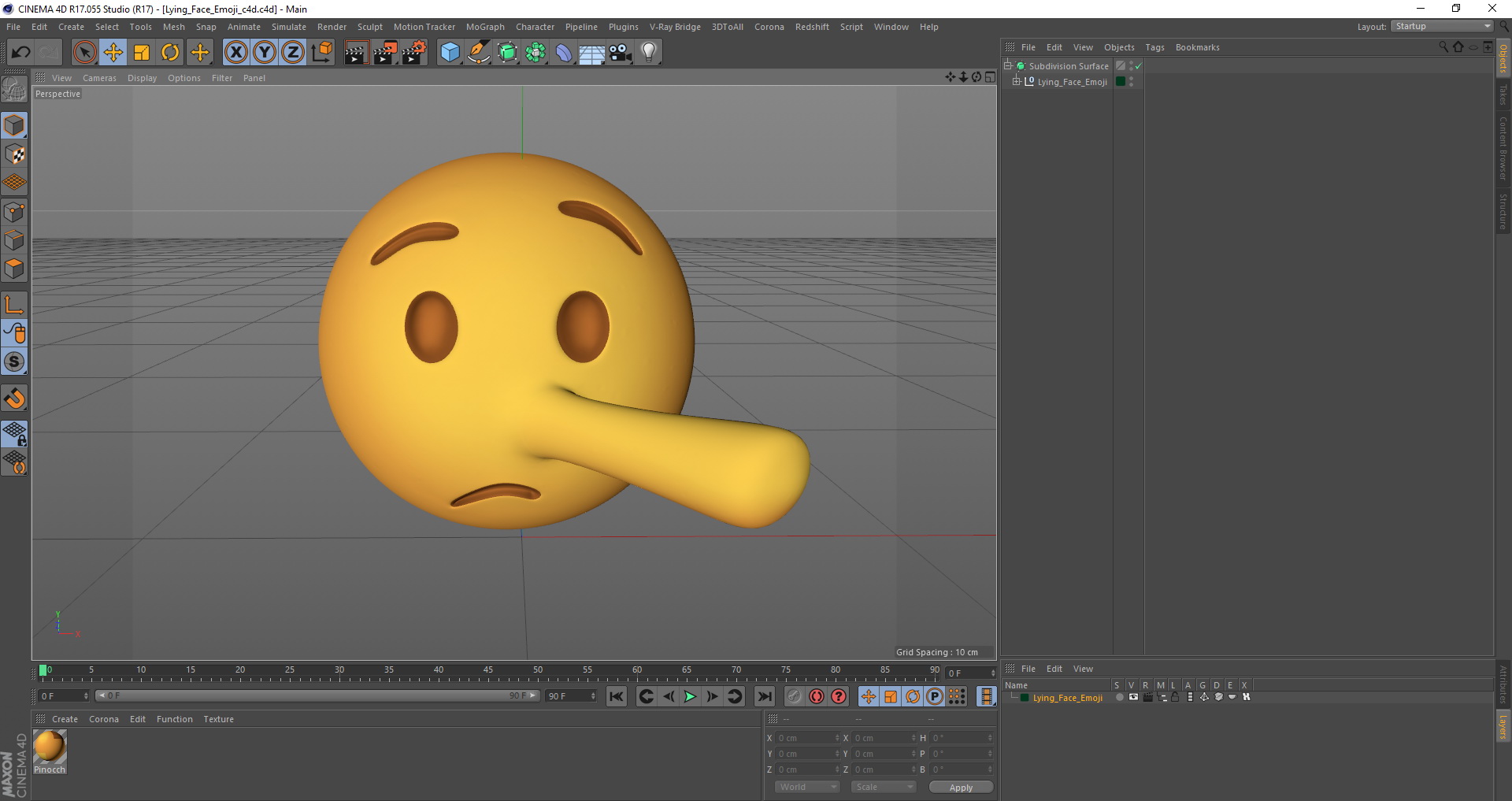The image size is (1512, 801).
Task: Click Record Active Objects red button
Action: tap(794, 696)
